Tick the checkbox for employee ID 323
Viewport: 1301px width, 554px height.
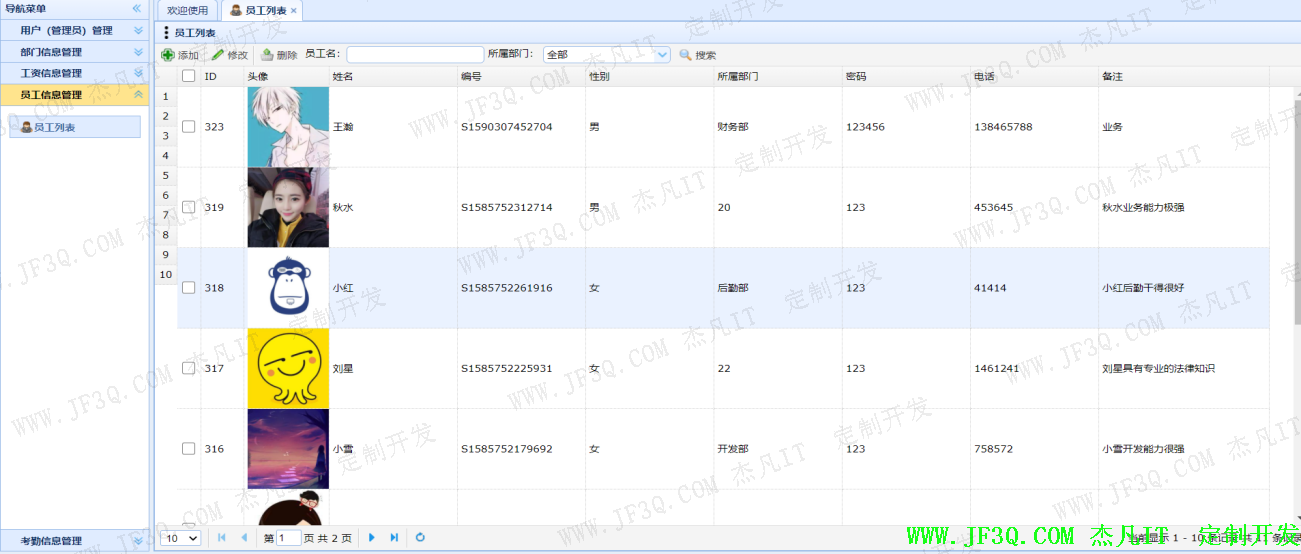(x=189, y=127)
